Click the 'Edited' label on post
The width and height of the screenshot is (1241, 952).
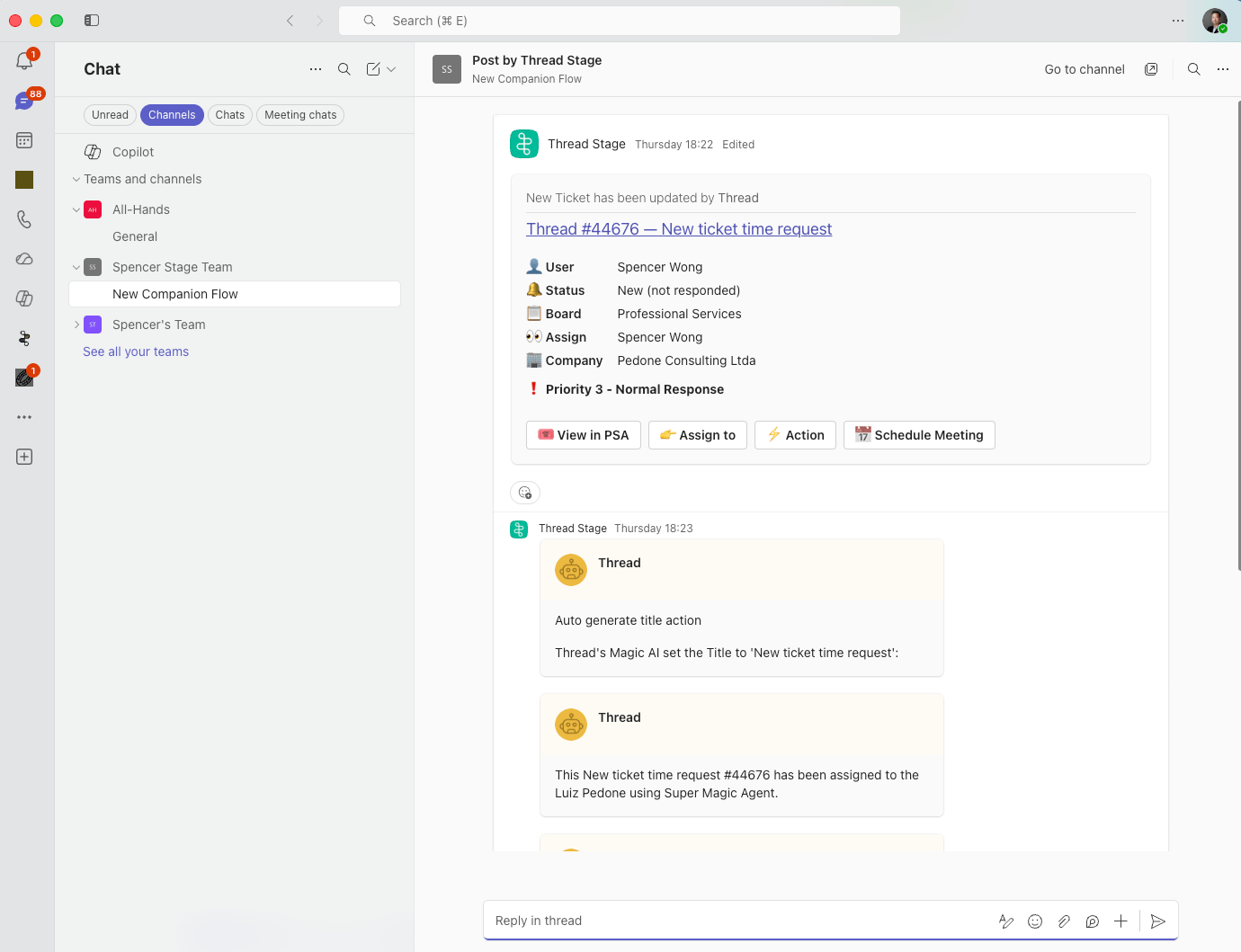click(738, 145)
